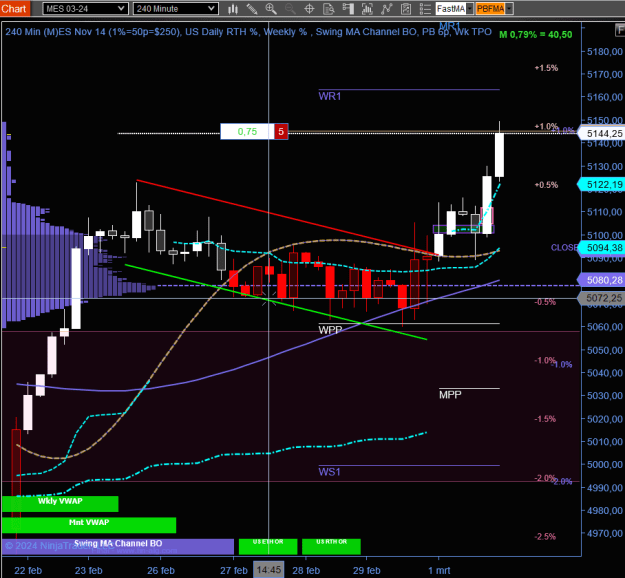The width and height of the screenshot is (625, 578).
Task: Toggle the Swing MA Channel BO button
Action: tap(118, 547)
